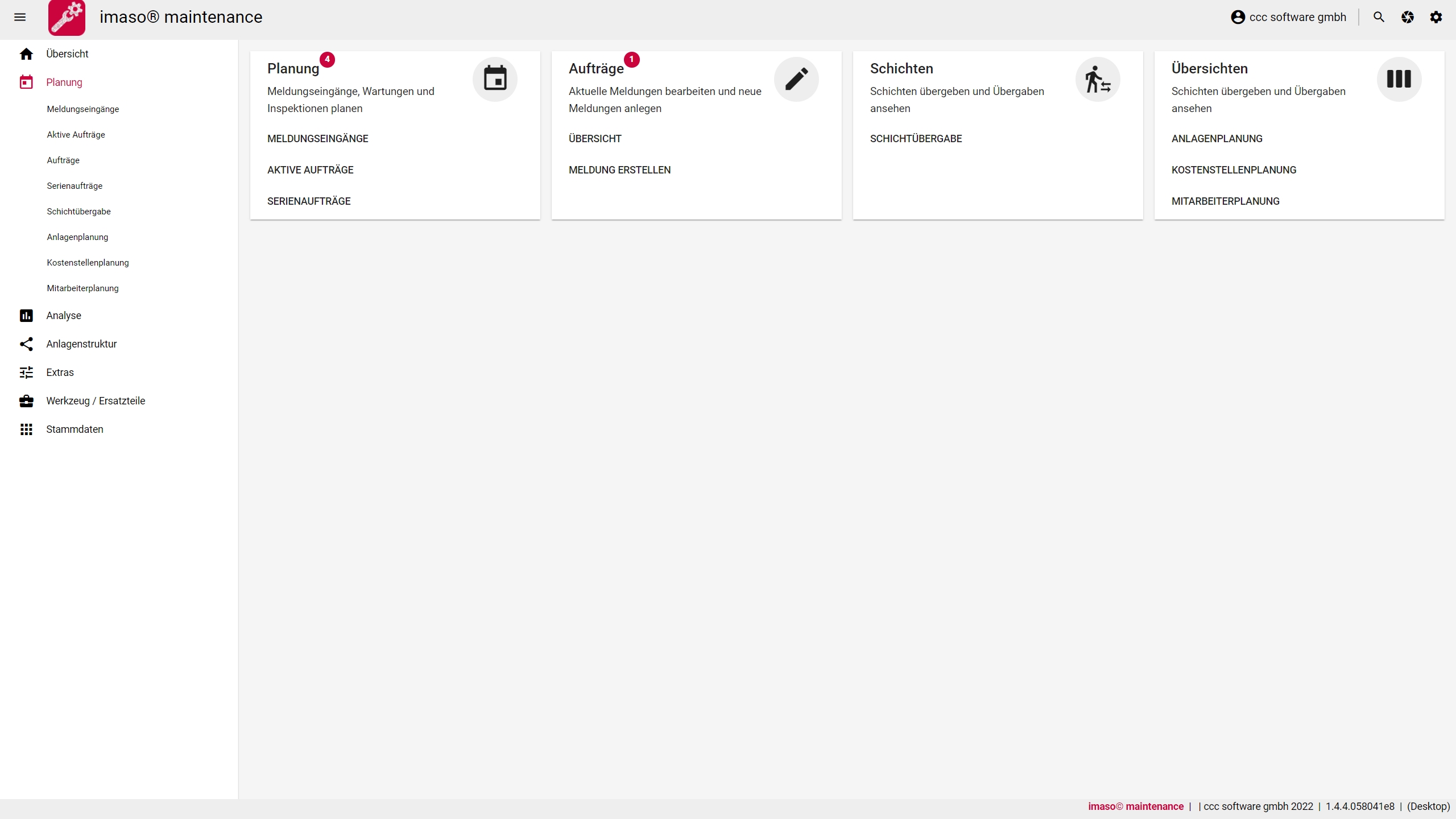Collapse the Planung sidebar section
Viewport: 1456px width, 819px height.
click(x=64, y=82)
